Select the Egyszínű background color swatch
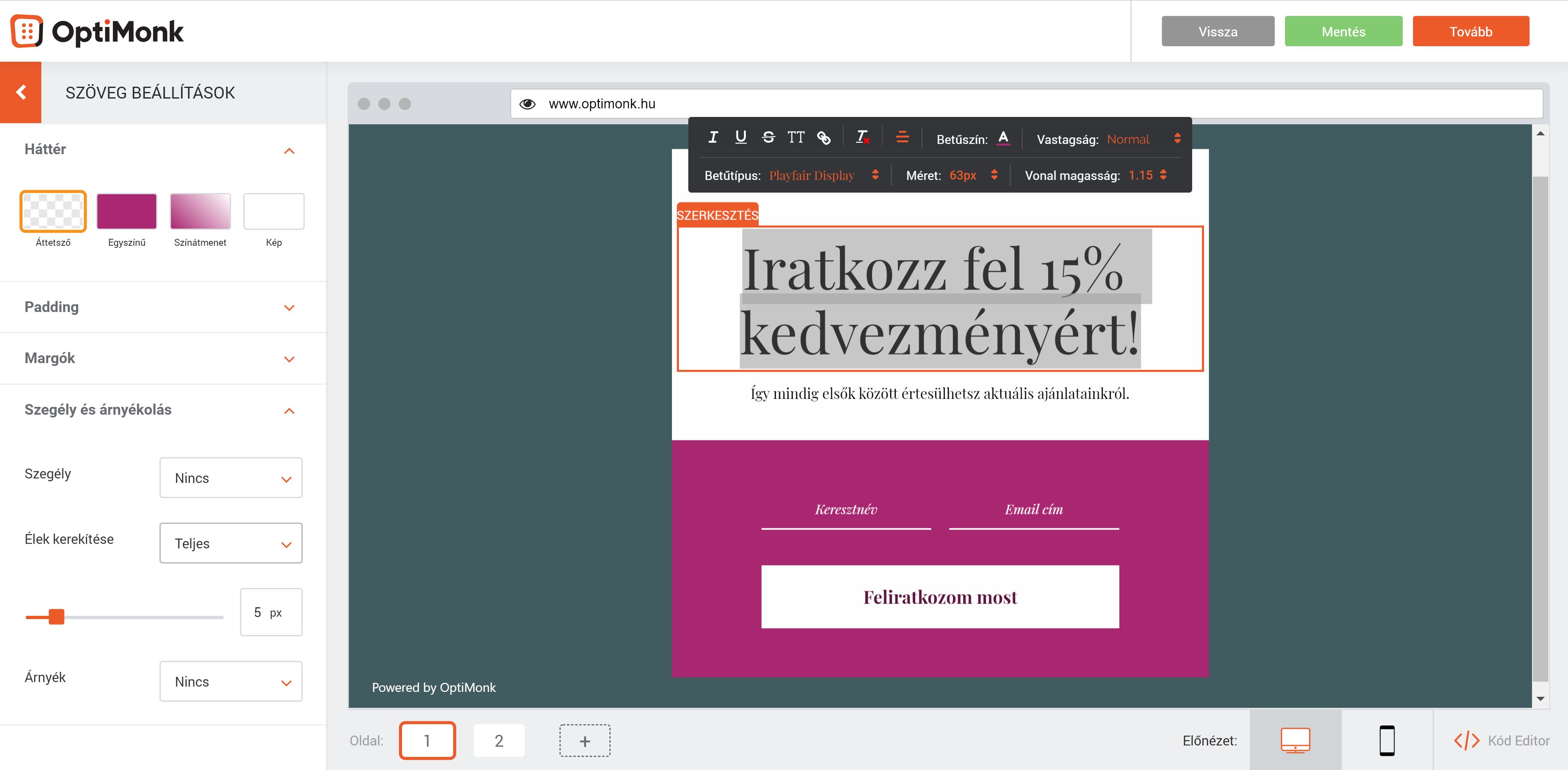This screenshot has width=1568, height=770. click(x=126, y=211)
